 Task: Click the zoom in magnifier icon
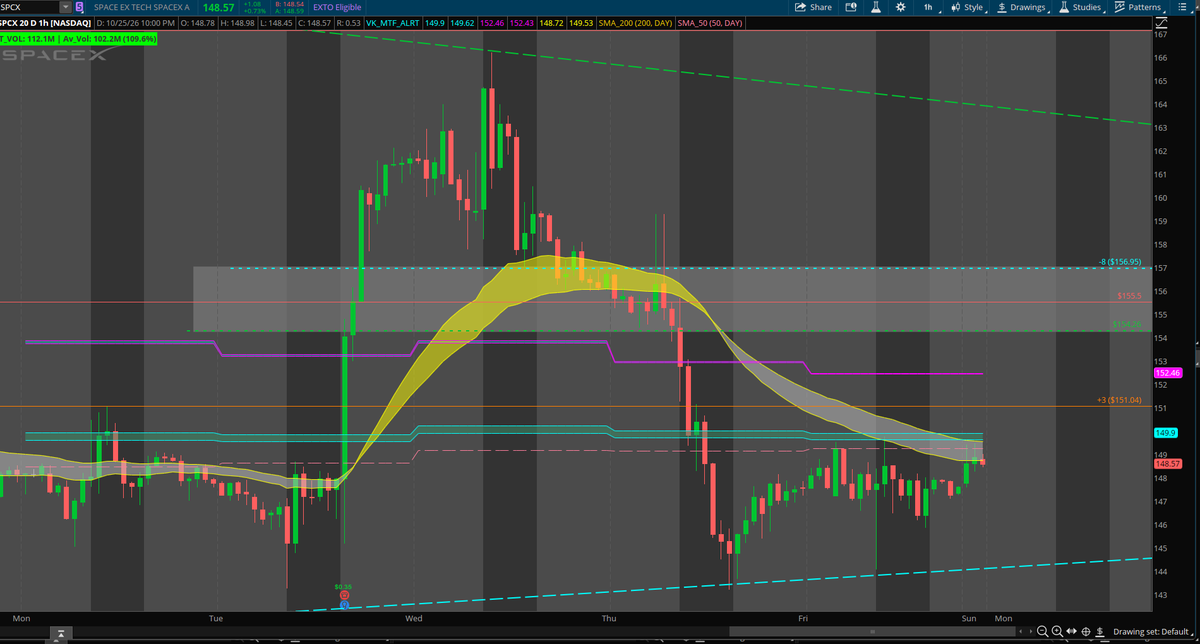coord(1058,632)
